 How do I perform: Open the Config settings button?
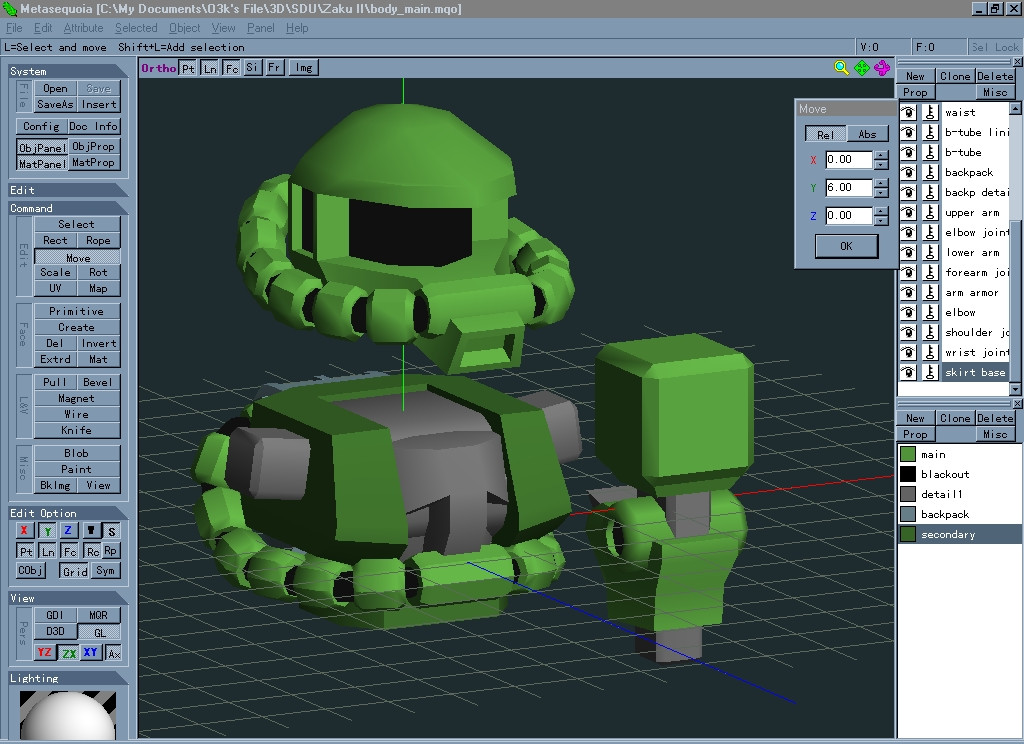(41, 127)
